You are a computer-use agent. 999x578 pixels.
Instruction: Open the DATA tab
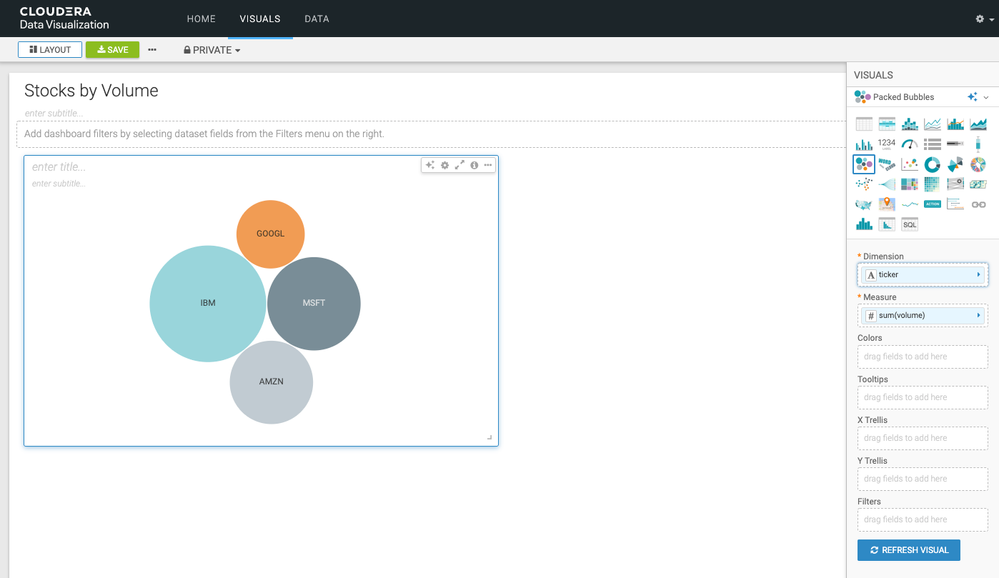click(x=317, y=19)
